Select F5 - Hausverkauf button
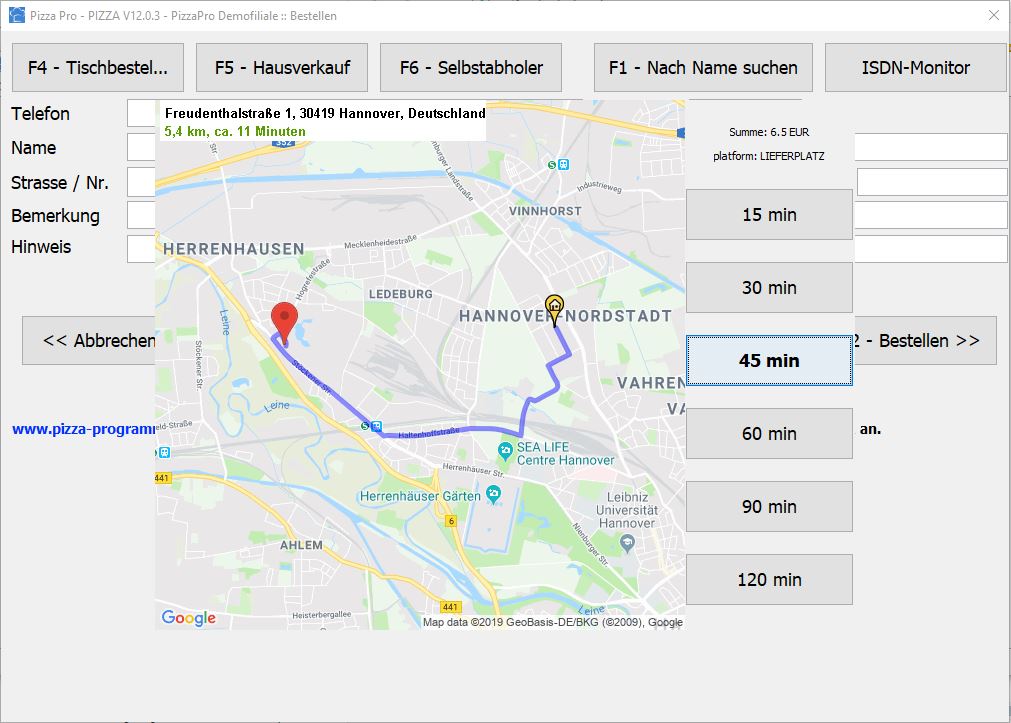This screenshot has width=1011, height=723. (282, 68)
